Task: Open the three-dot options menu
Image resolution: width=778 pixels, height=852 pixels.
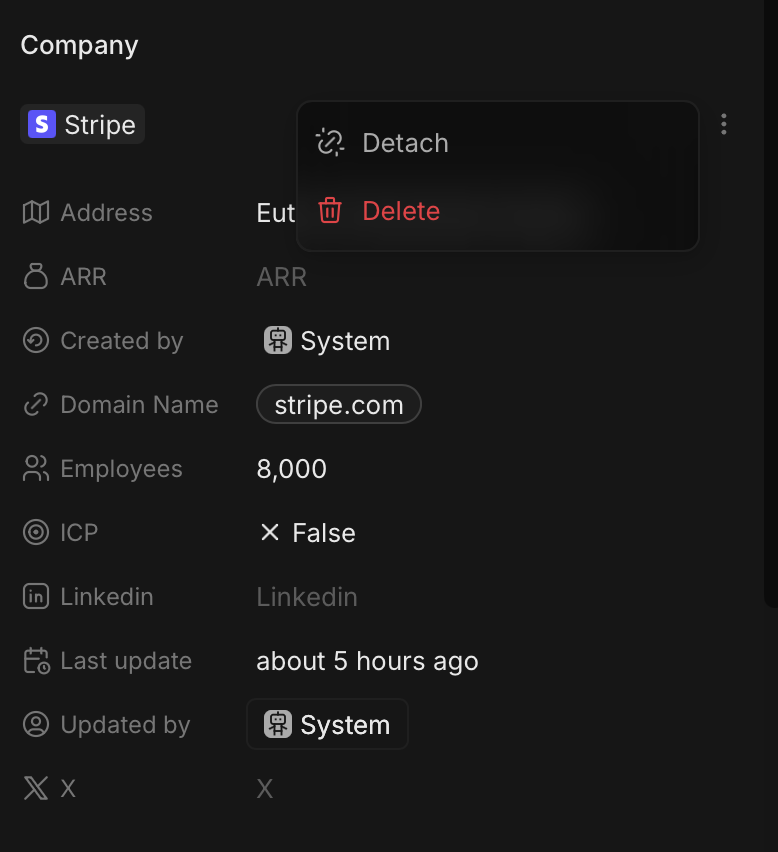Action: pos(723,125)
